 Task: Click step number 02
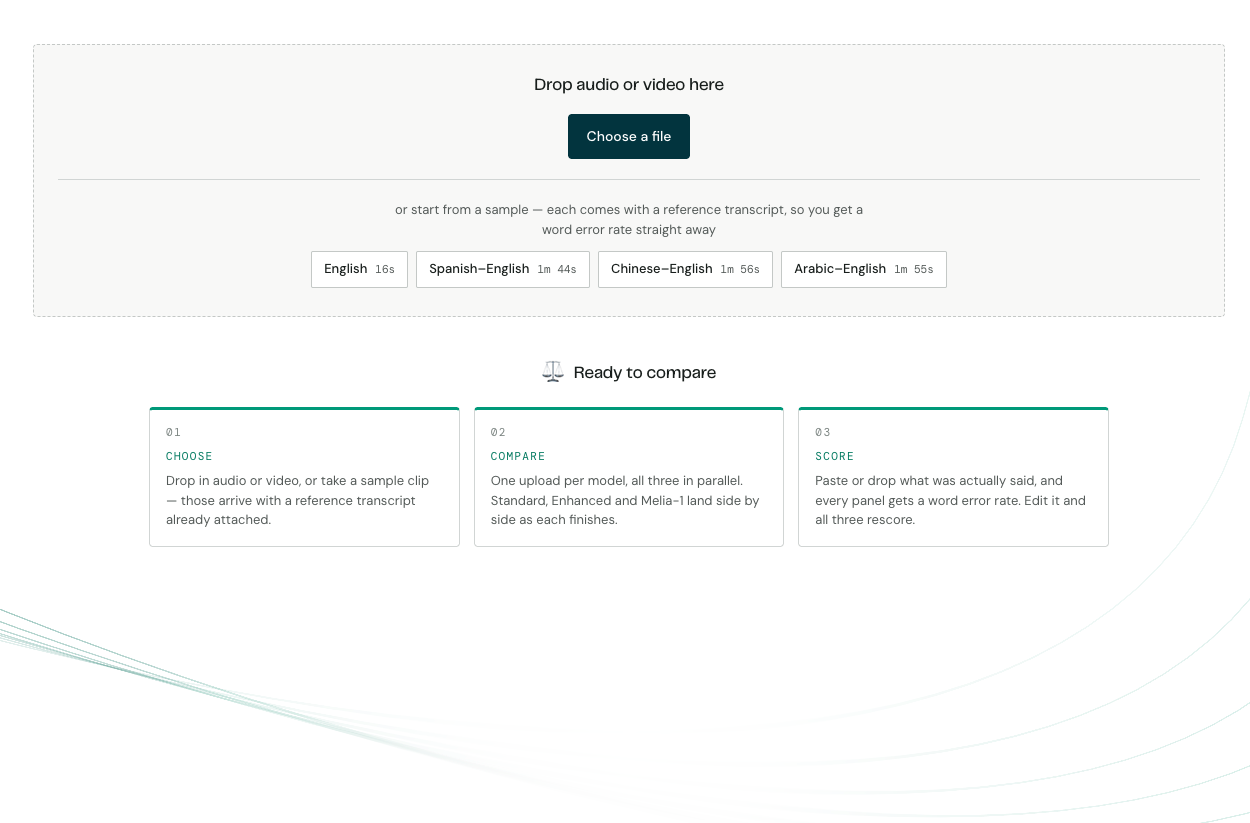click(x=498, y=432)
